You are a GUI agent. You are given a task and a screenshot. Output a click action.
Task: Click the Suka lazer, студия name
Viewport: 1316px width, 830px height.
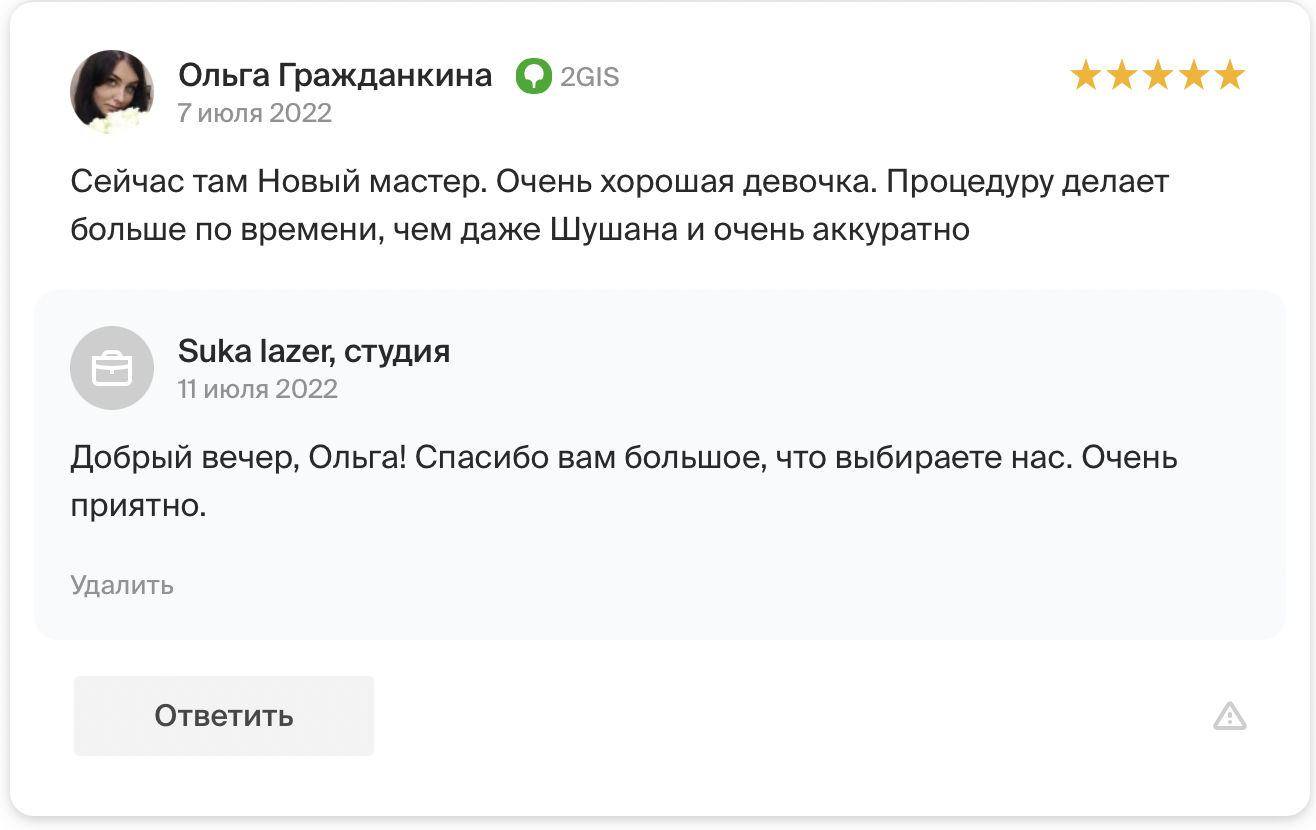click(x=314, y=351)
